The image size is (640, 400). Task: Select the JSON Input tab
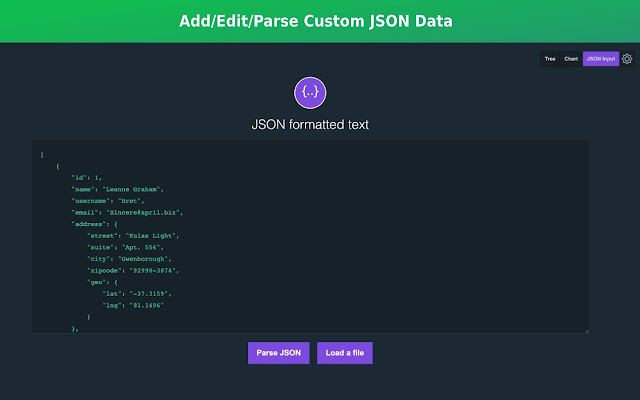(601, 59)
